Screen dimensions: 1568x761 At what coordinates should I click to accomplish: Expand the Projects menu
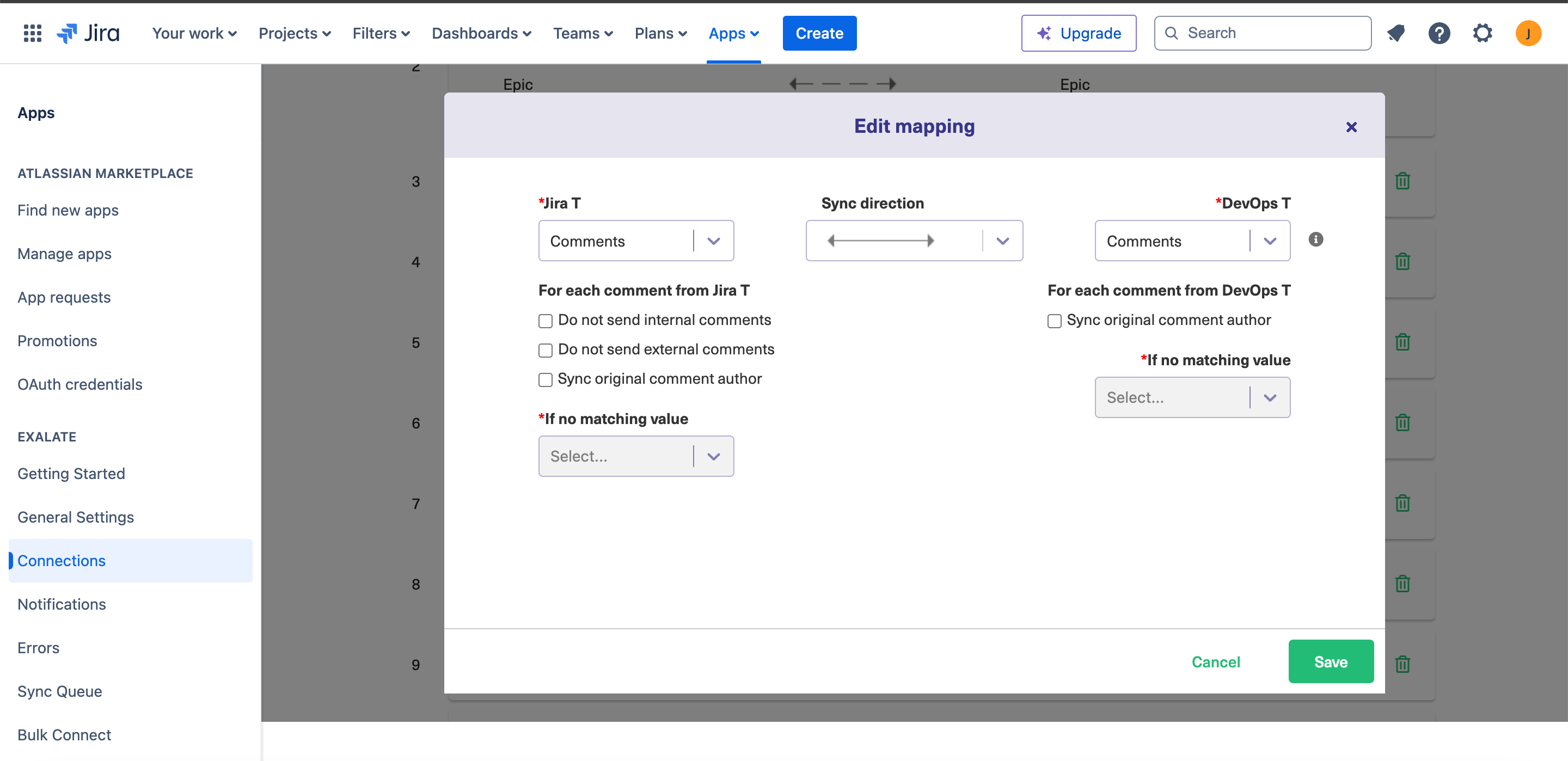pyautogui.click(x=295, y=33)
